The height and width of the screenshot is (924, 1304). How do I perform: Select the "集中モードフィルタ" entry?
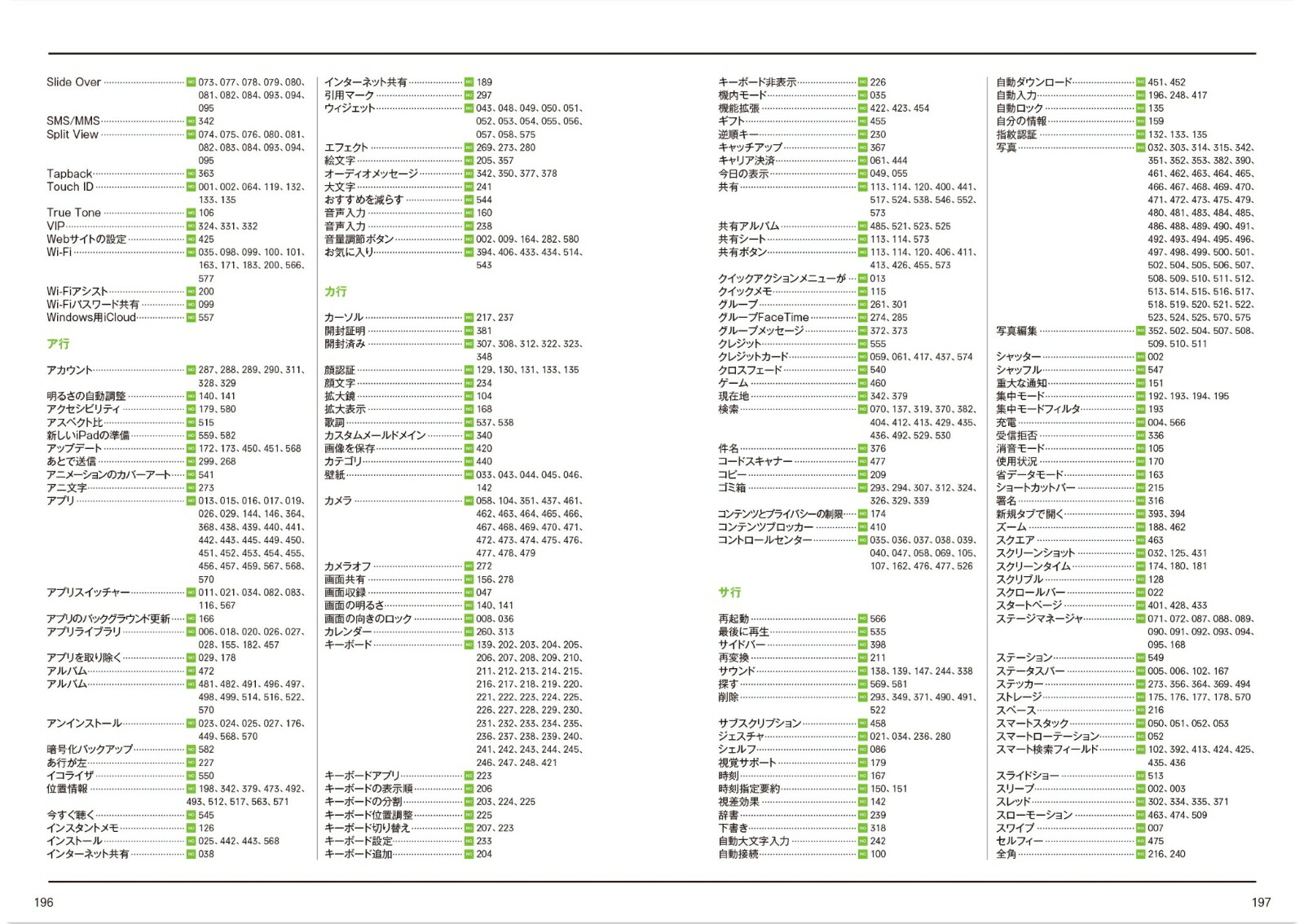click(x=1038, y=409)
